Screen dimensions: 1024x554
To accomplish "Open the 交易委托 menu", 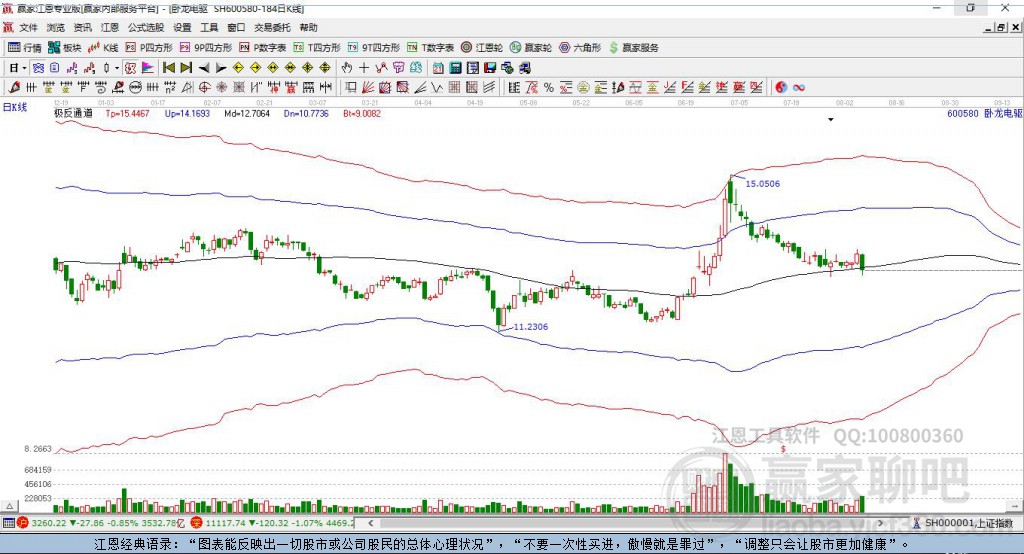I will pyautogui.click(x=272, y=27).
